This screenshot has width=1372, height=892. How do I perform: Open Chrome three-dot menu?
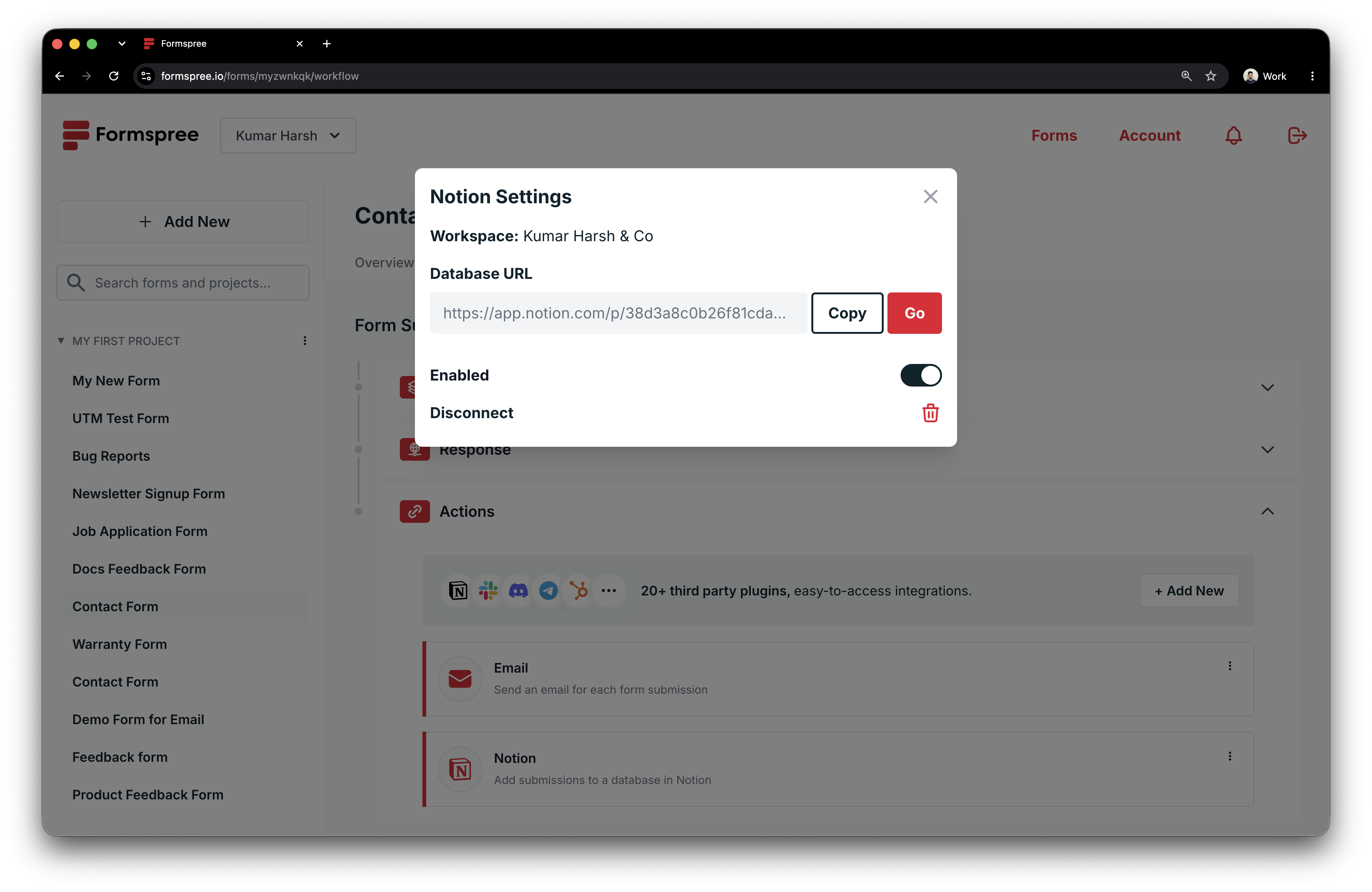tap(1312, 76)
